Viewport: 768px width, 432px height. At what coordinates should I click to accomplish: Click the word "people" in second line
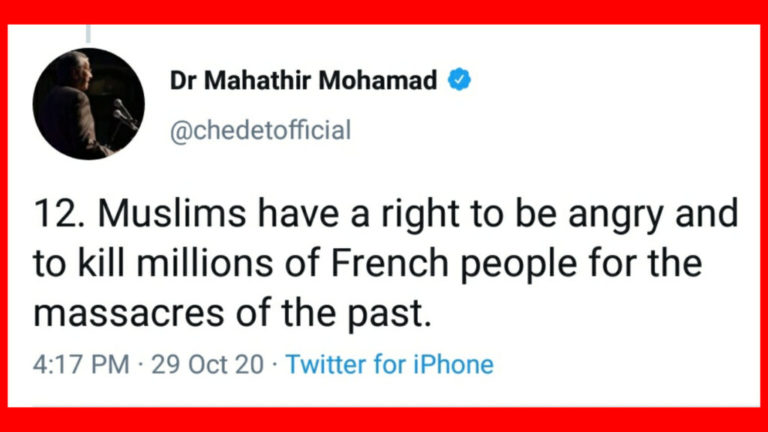click(x=519, y=265)
